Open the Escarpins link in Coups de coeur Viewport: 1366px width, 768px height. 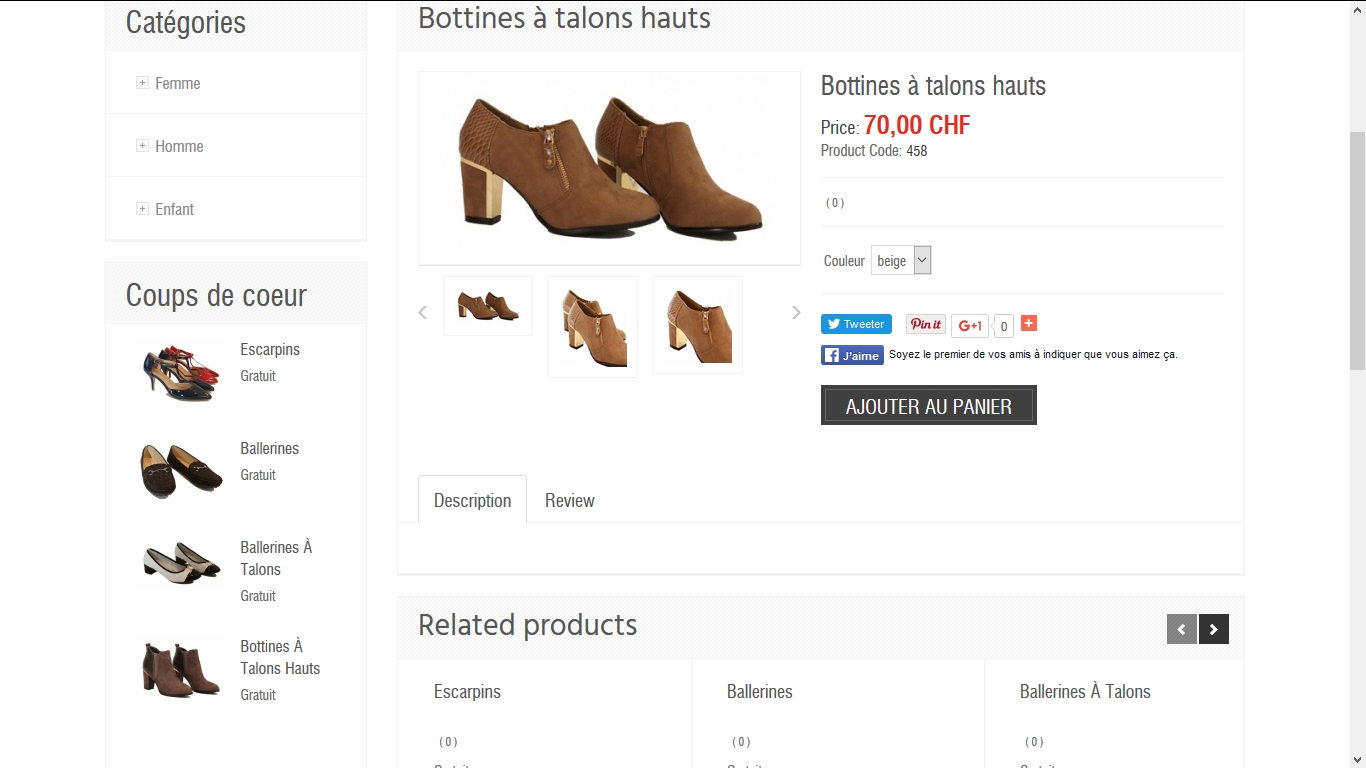coord(270,349)
